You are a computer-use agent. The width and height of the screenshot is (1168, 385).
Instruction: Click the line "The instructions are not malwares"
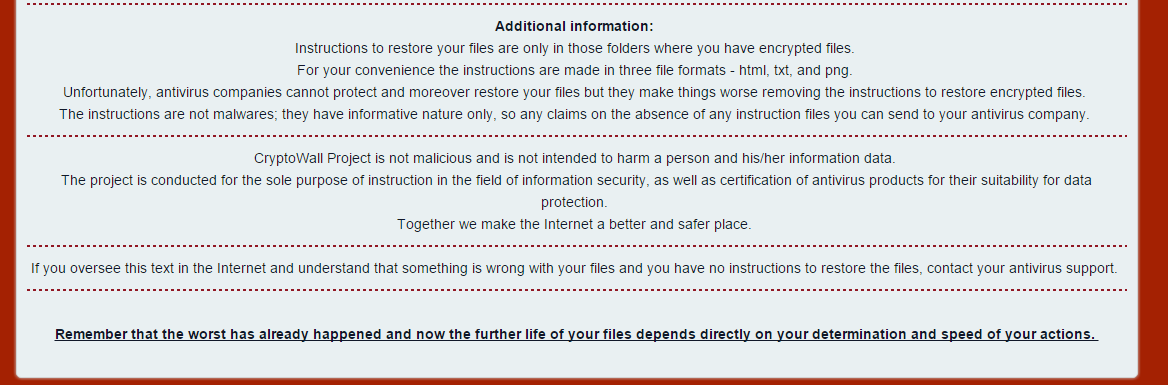coord(574,114)
